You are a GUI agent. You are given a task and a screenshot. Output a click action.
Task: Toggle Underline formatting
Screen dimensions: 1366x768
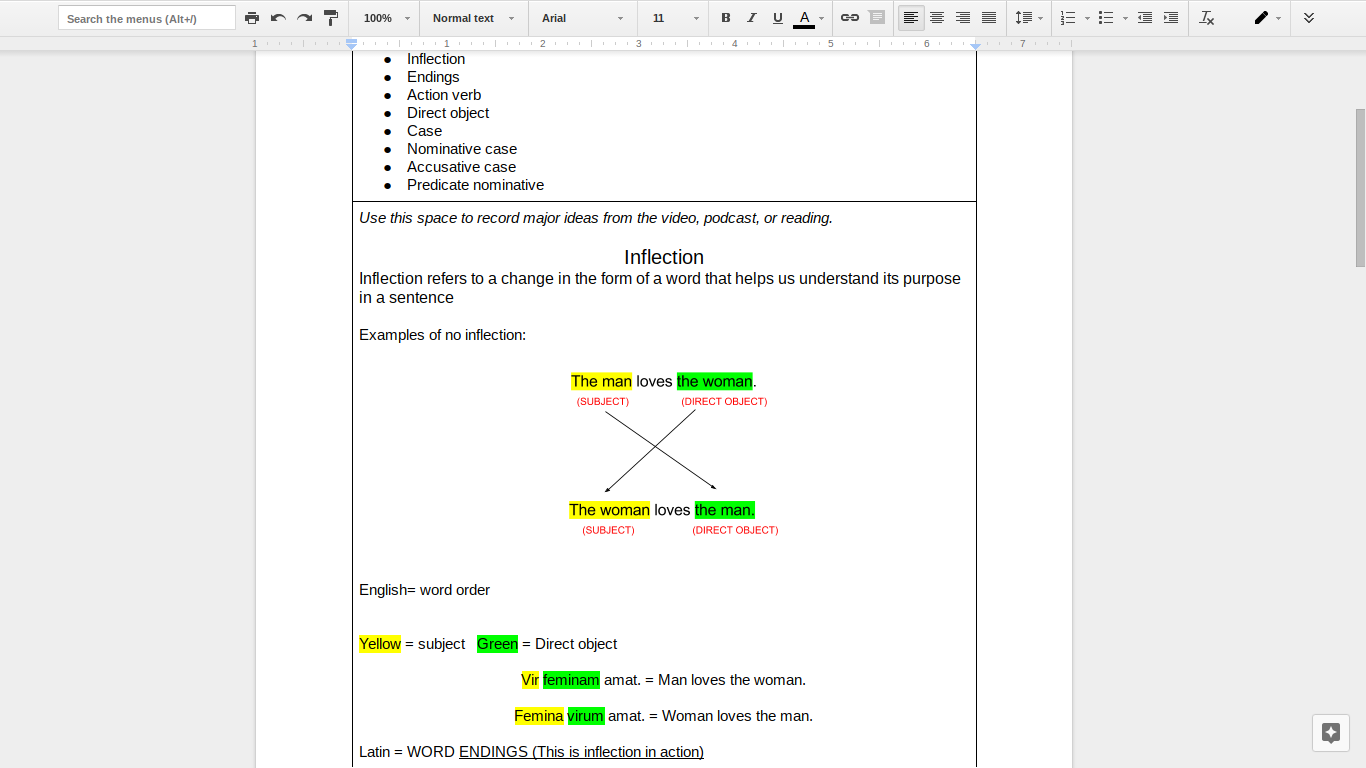click(778, 18)
